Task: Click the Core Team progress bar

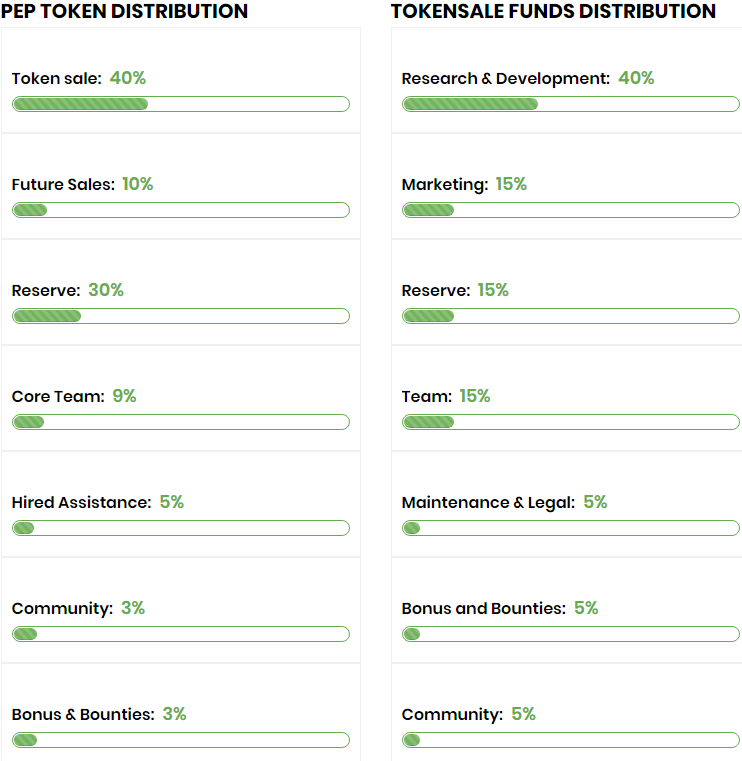Action: click(x=180, y=422)
